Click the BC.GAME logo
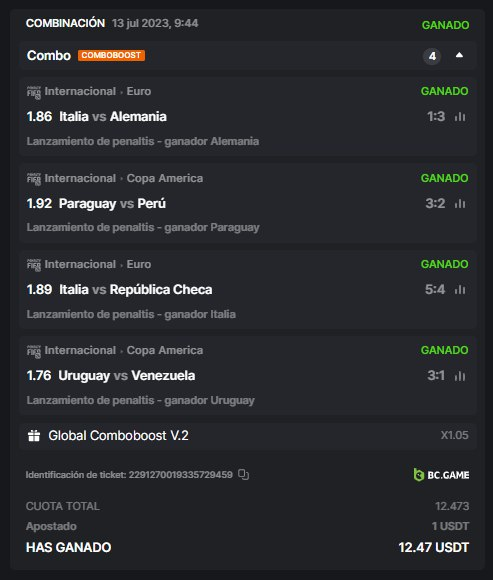Screen dimensions: 493x580 [x=441, y=475]
